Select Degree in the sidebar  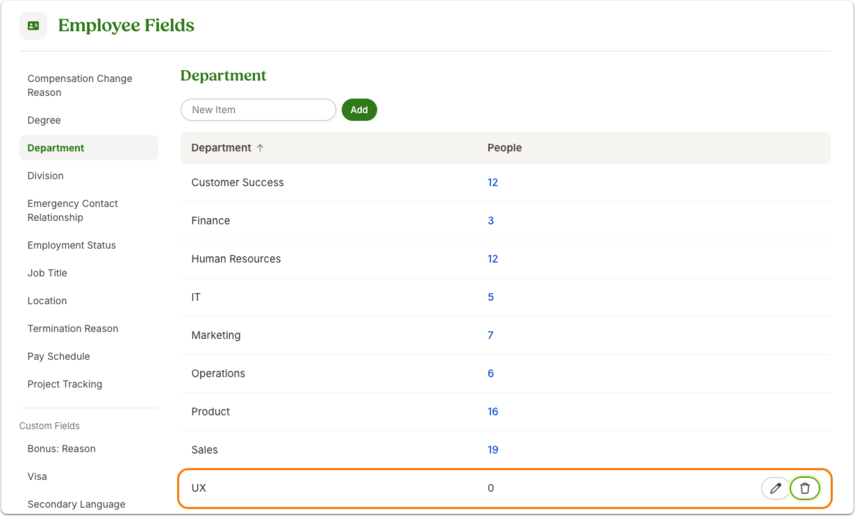tap(44, 120)
